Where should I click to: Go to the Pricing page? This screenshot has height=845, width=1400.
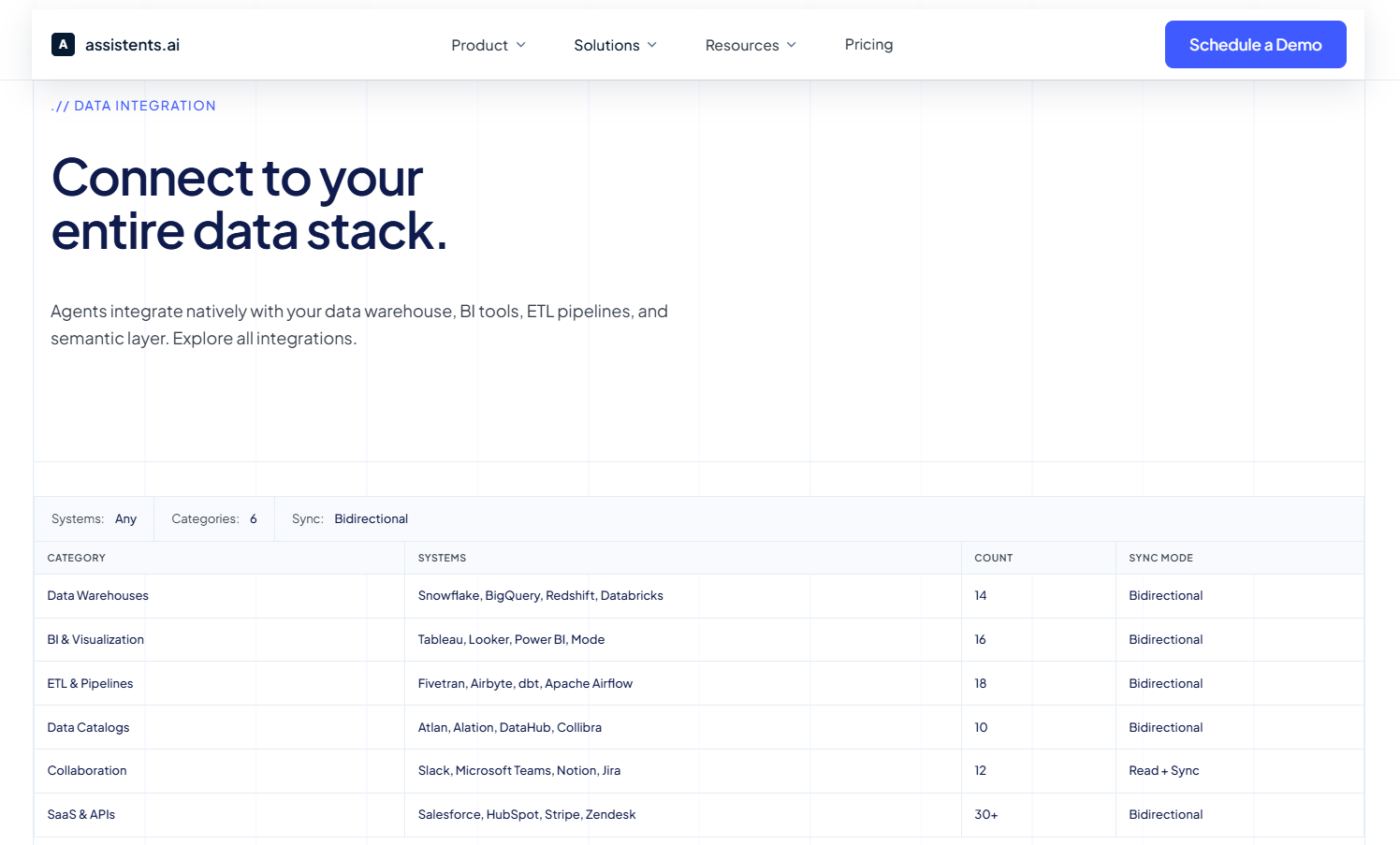[868, 44]
